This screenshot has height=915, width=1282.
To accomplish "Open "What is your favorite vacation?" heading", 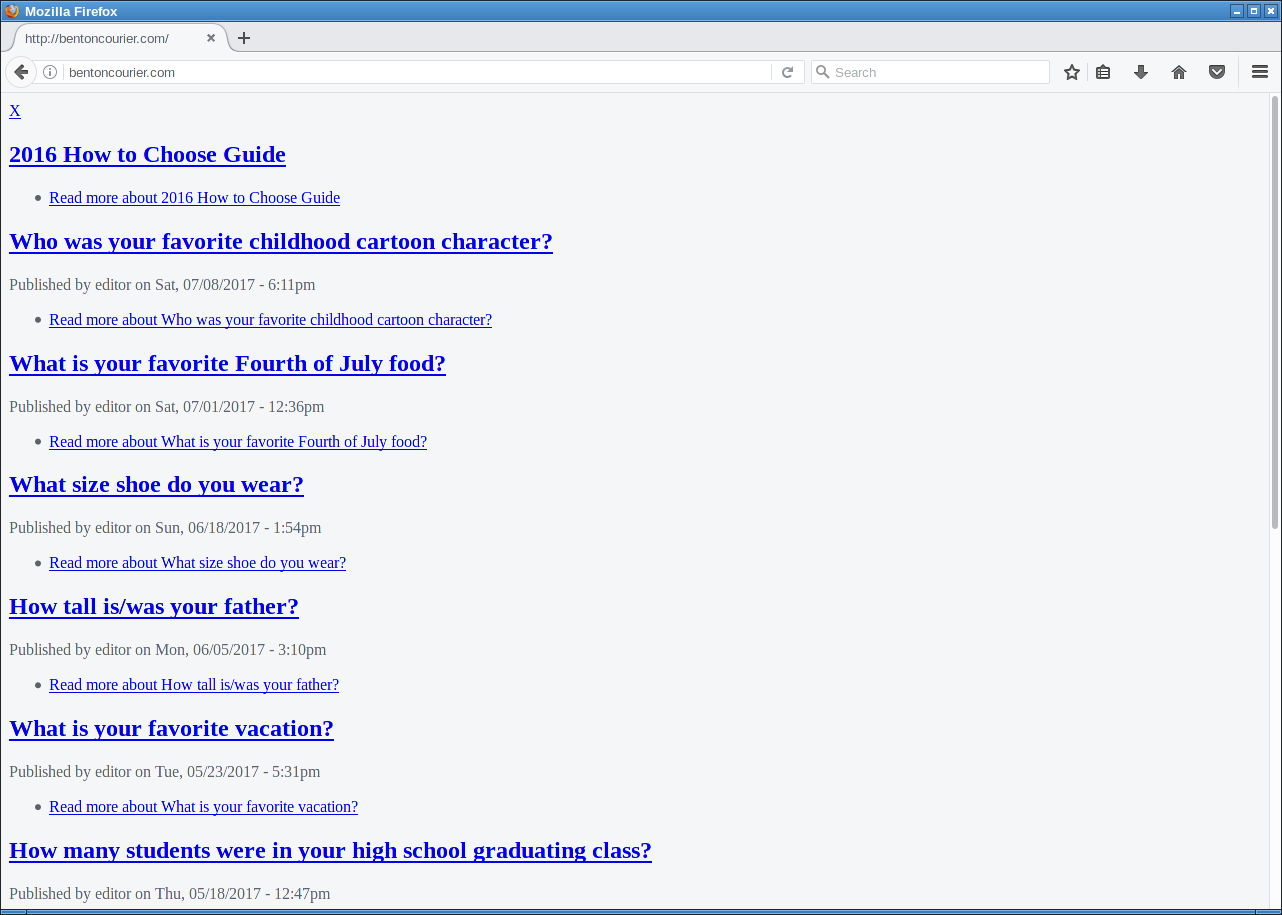I will click(171, 728).
